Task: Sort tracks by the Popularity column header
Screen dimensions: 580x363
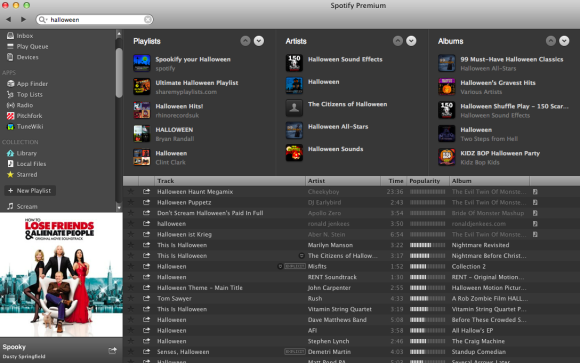Action: pos(428,181)
